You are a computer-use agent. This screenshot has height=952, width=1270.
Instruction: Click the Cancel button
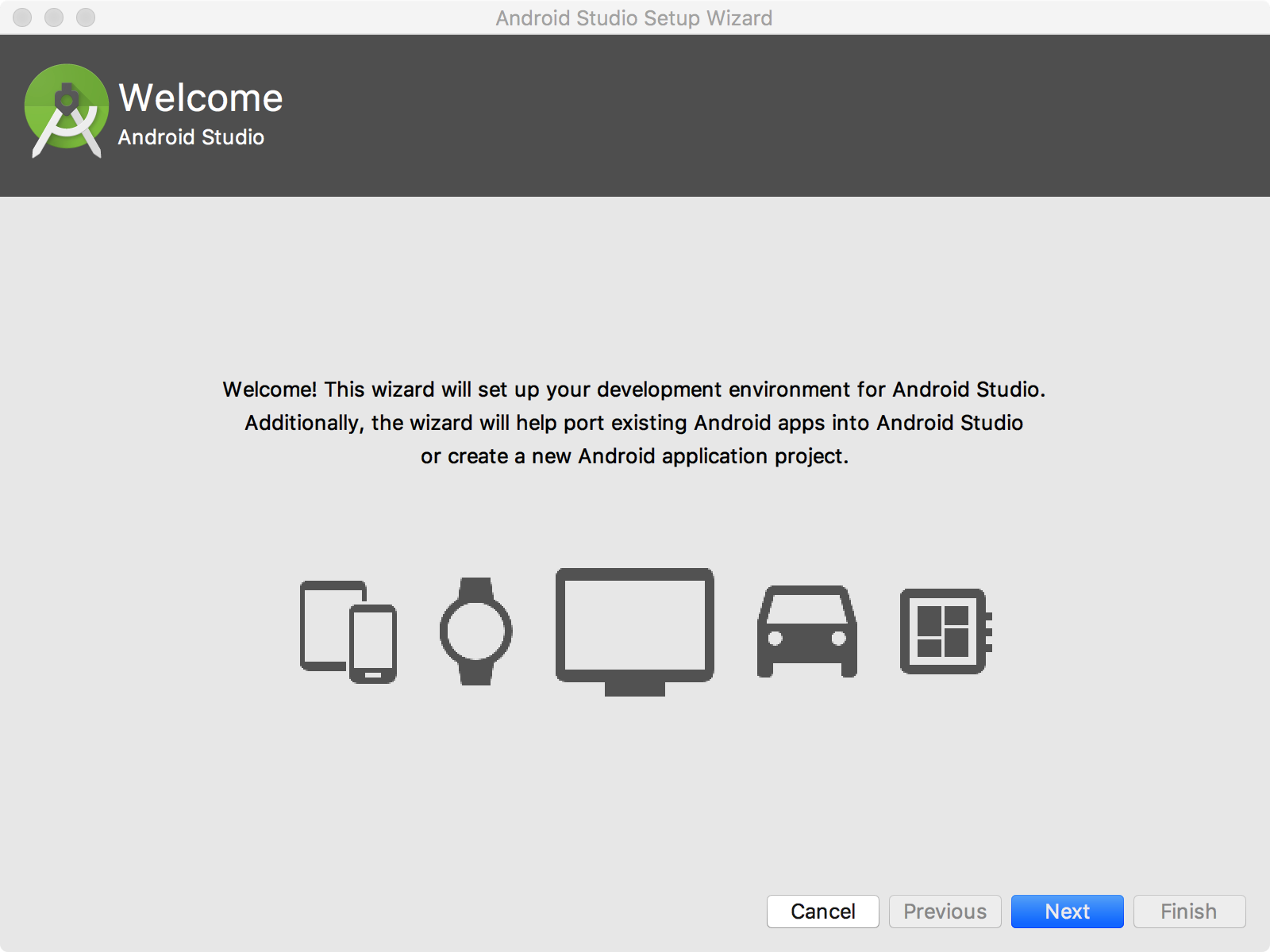click(823, 912)
